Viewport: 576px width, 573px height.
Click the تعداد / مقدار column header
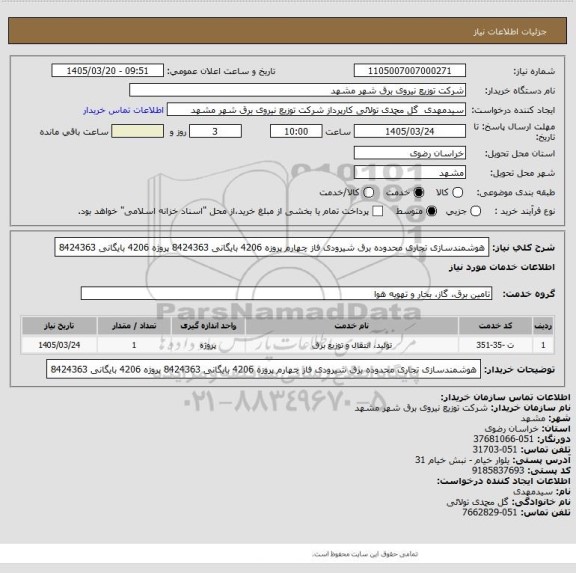[134, 326]
